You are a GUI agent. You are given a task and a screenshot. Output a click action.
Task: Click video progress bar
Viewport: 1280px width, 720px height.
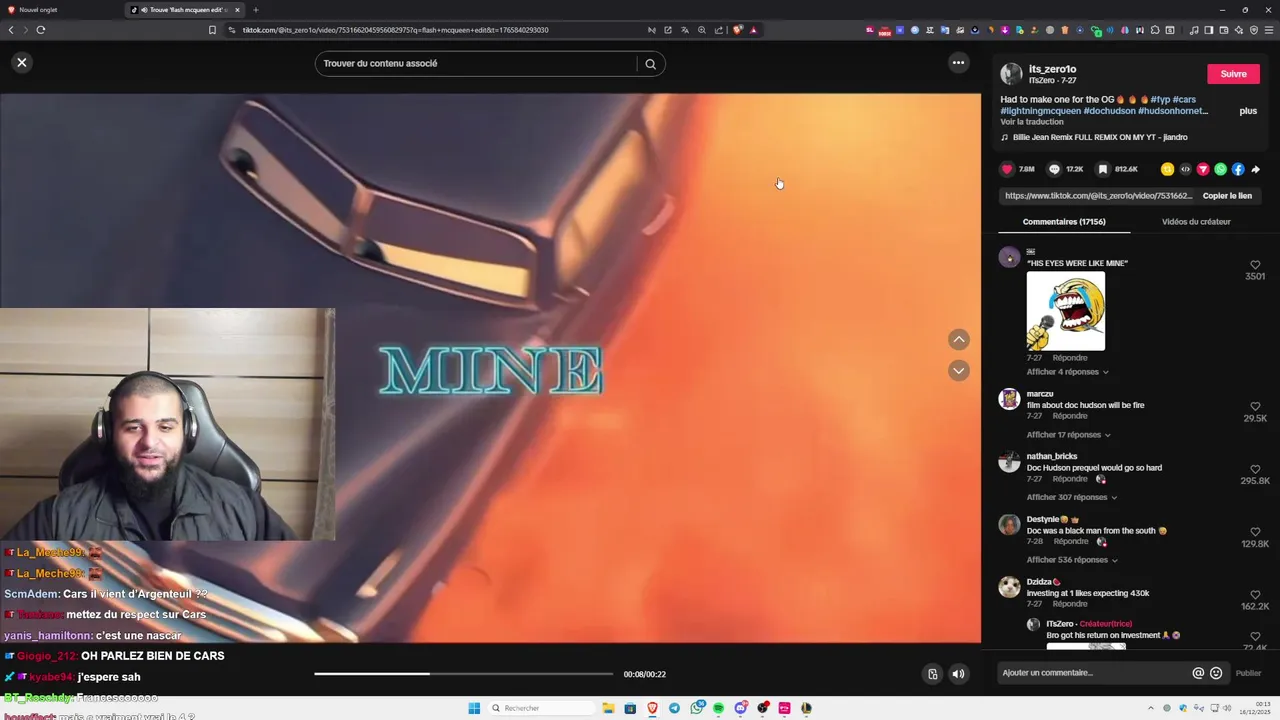pos(463,674)
